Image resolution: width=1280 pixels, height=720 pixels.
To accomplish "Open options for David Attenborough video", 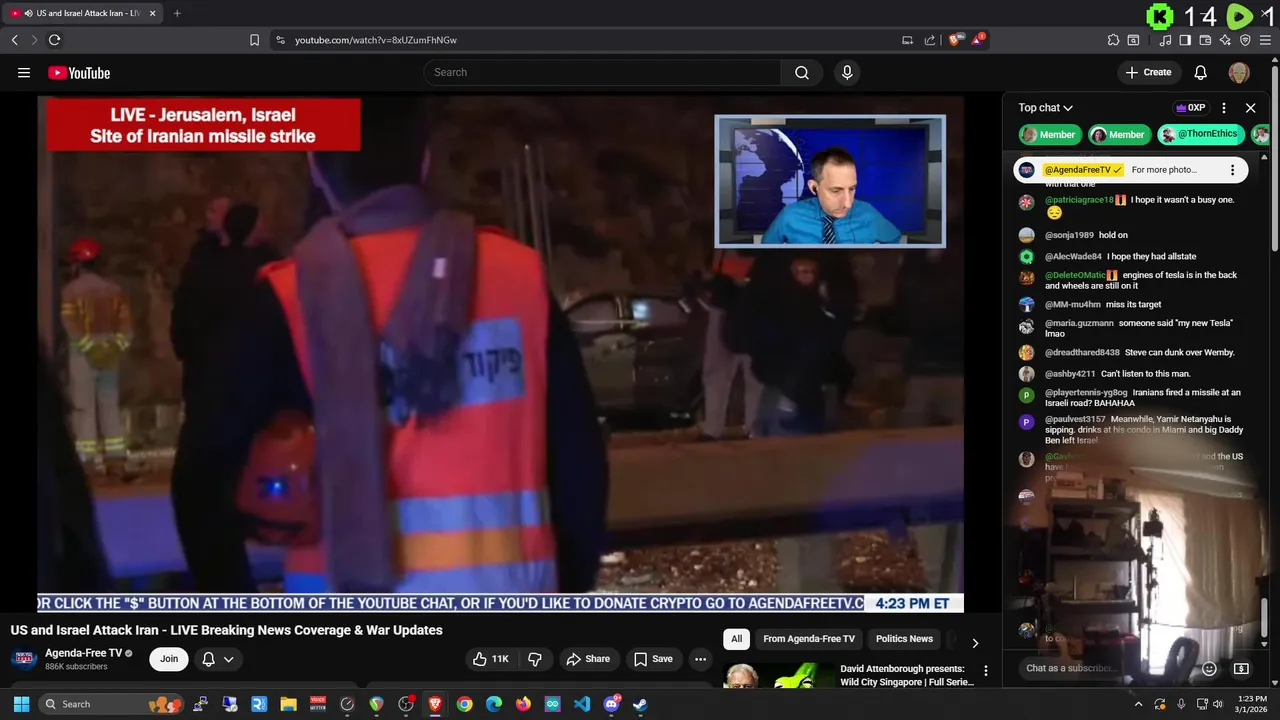I will coord(986,671).
